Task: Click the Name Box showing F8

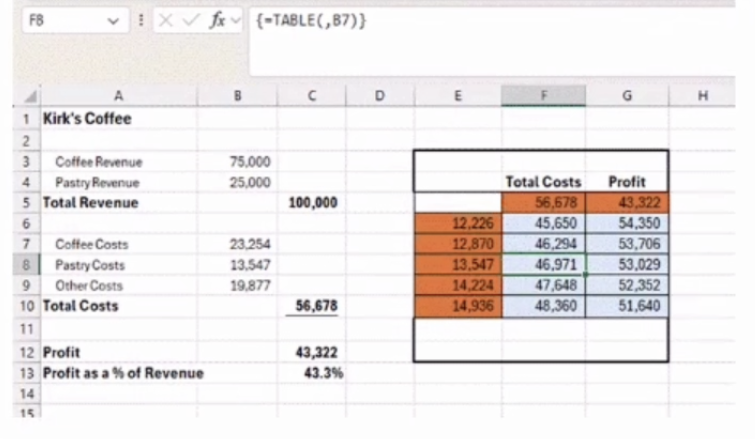Action: tap(75, 21)
